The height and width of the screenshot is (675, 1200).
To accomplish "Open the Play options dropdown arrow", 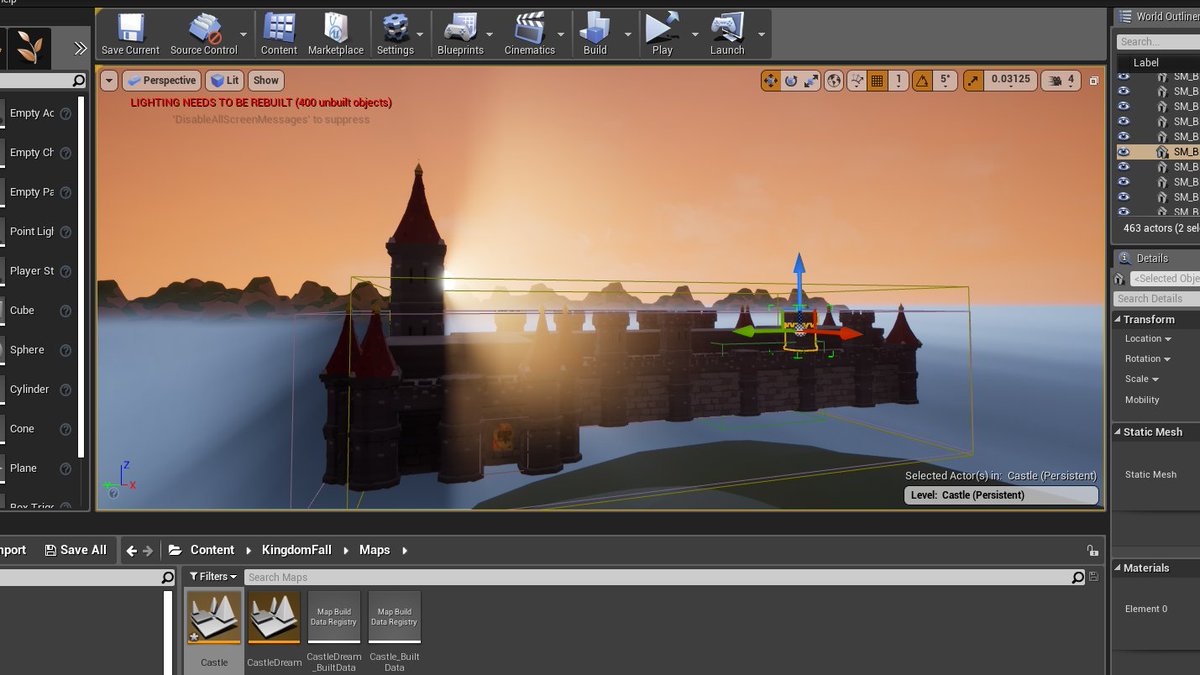I will 695,34.
